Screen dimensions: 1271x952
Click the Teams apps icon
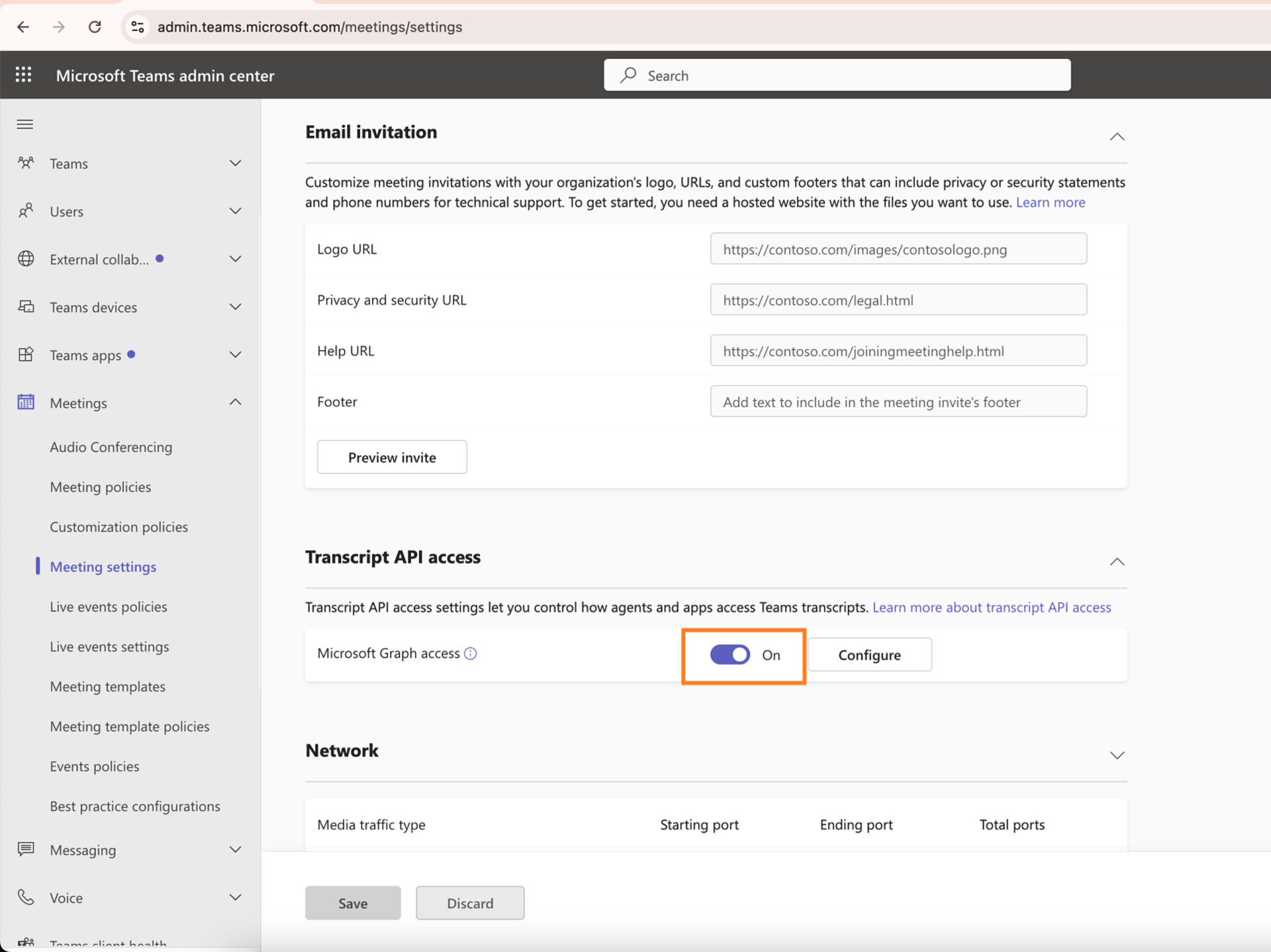[x=26, y=354]
